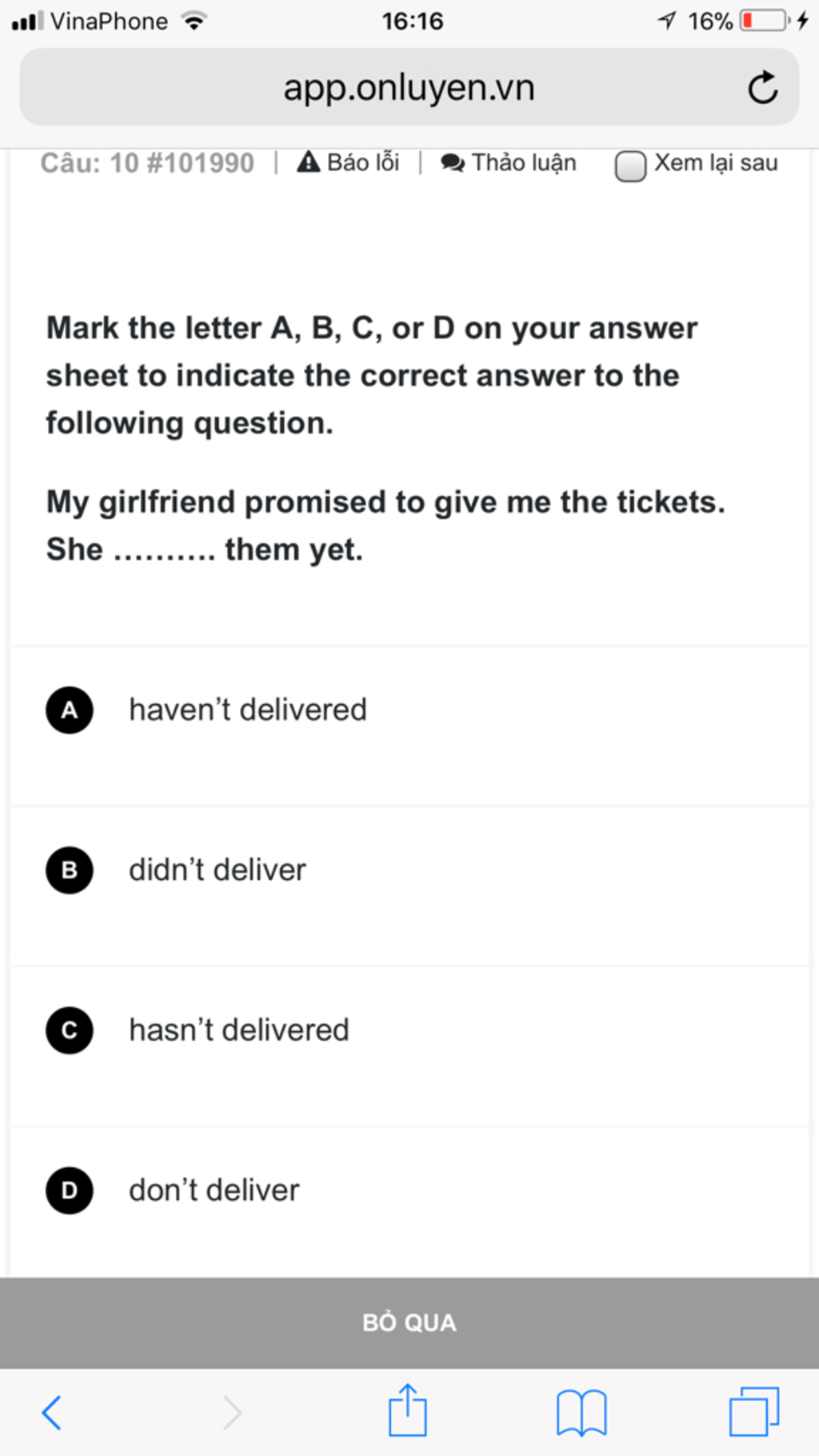Image resolution: width=819 pixels, height=1456 pixels.
Task: Open the Safari share sheet icon
Action: tap(408, 1410)
